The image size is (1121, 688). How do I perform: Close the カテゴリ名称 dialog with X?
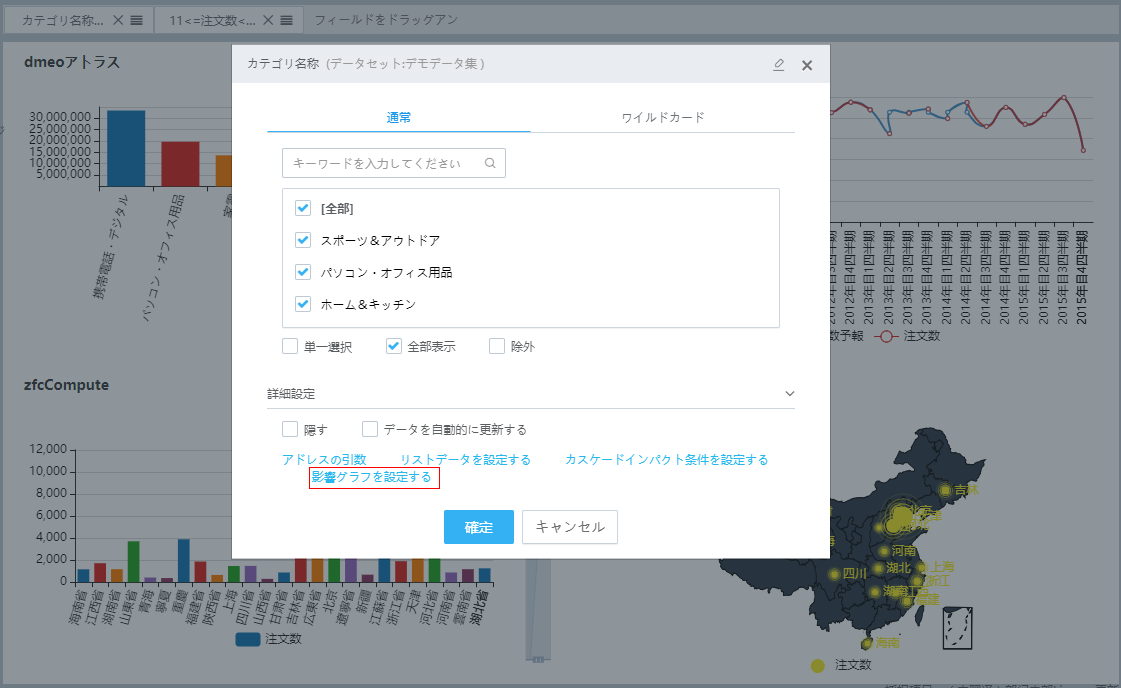[807, 65]
